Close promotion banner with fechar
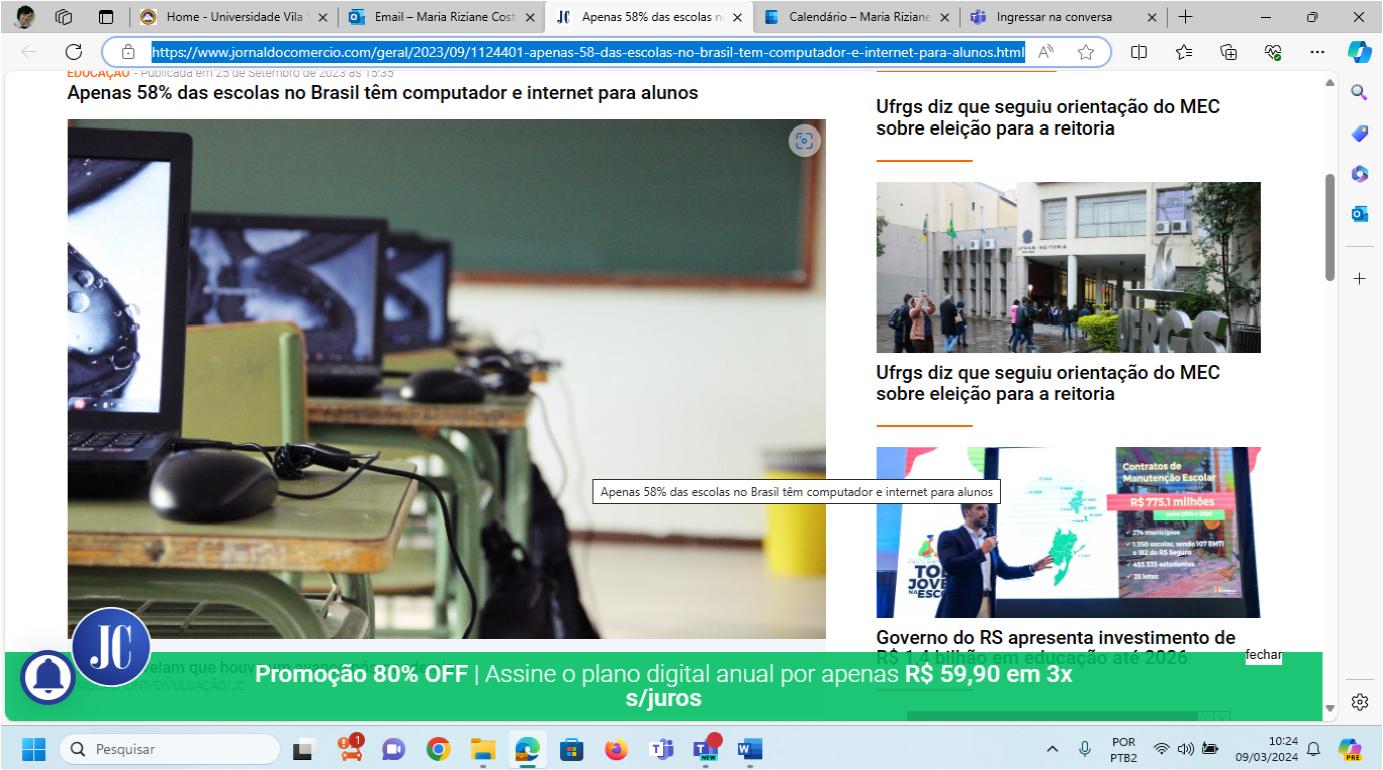 (1263, 655)
